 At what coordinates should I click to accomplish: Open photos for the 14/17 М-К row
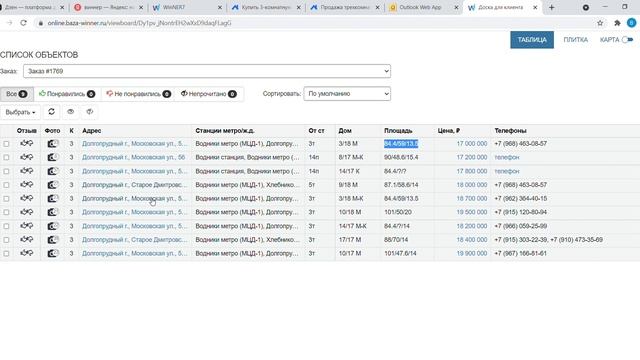click(x=53, y=226)
